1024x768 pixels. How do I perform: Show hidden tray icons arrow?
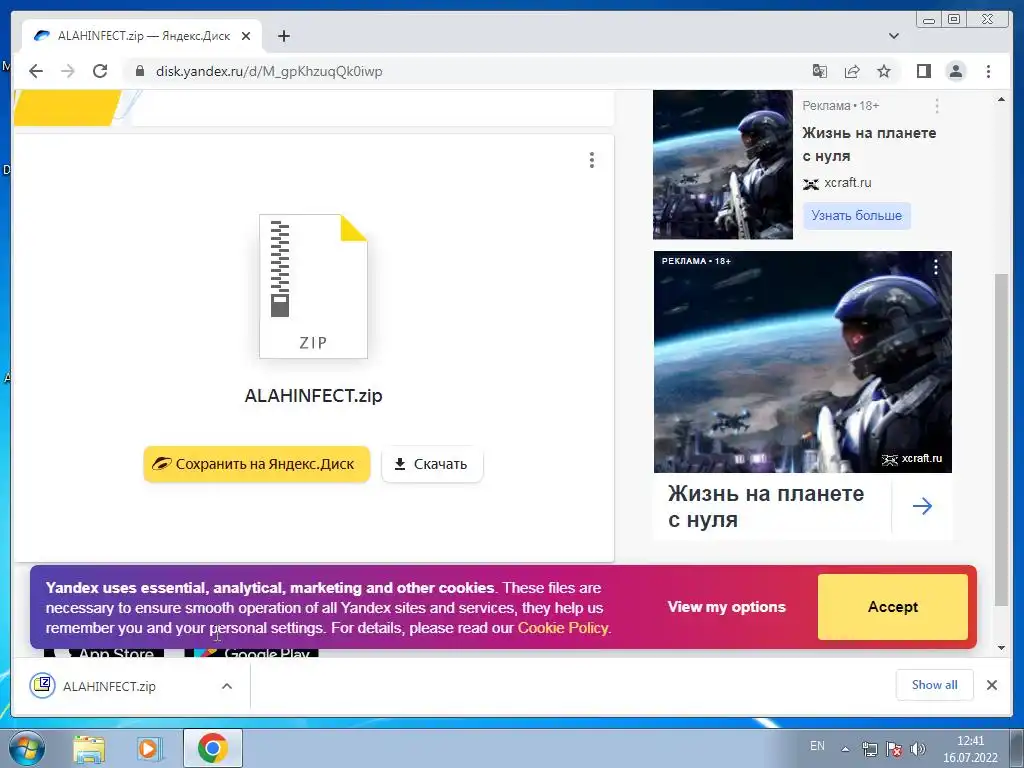[846, 749]
